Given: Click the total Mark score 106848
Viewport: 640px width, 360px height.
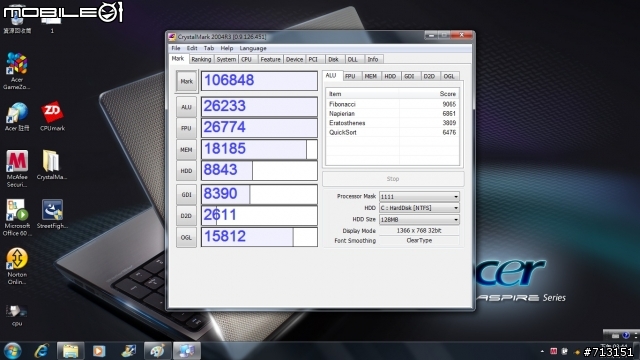Looking at the screenshot, I should click(x=259, y=80).
